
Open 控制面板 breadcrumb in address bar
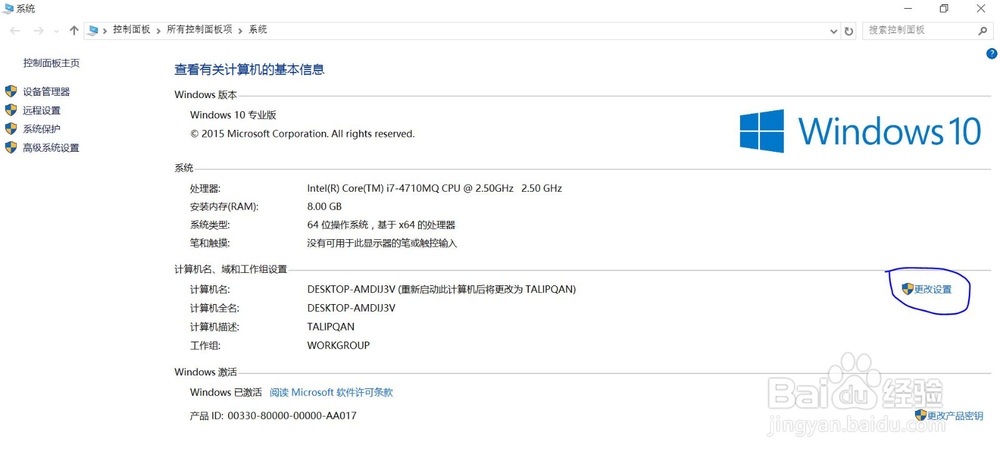point(131,30)
